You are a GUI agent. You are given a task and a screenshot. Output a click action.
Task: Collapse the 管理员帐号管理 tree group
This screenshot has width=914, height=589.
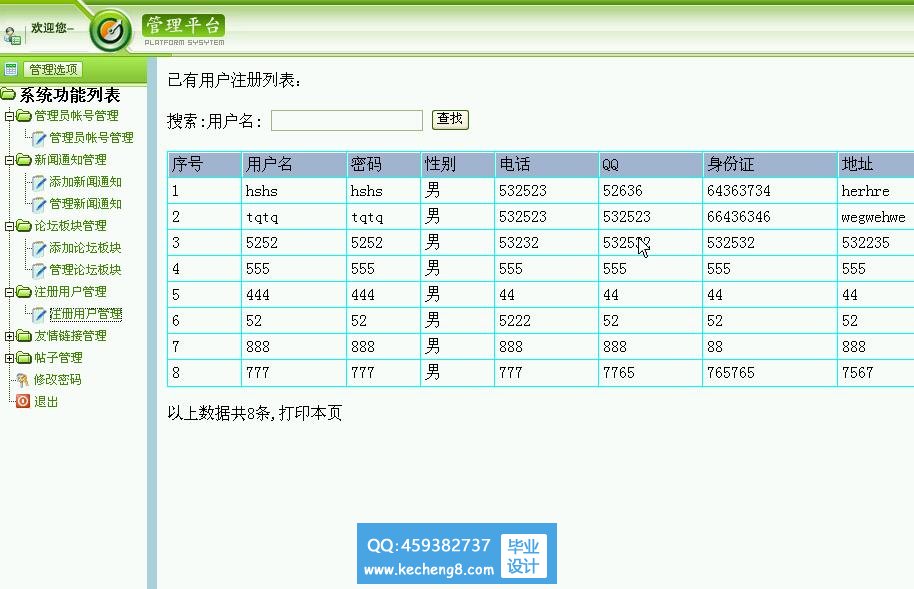coord(9,116)
